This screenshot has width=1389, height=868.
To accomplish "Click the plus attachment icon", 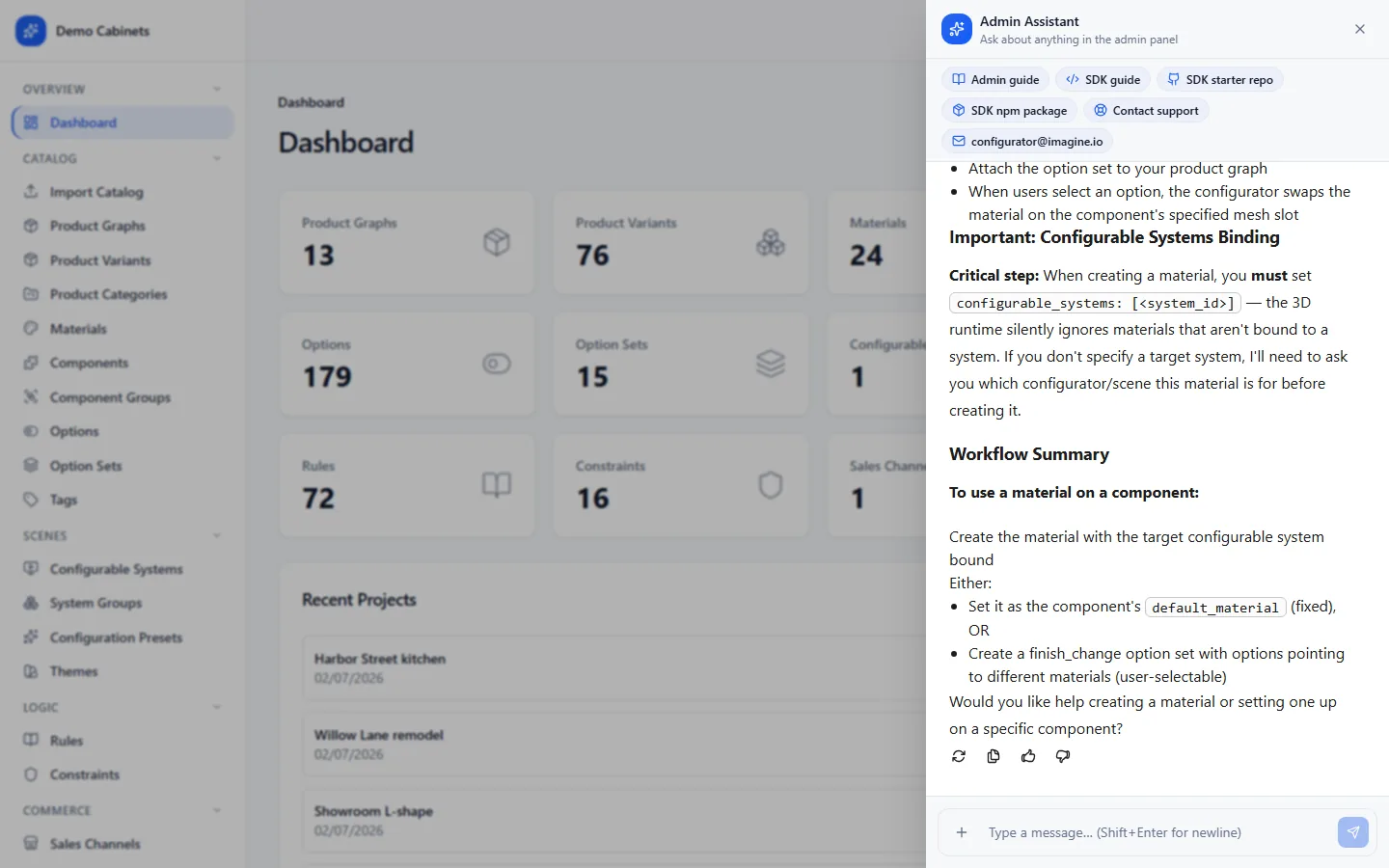I will click(962, 832).
